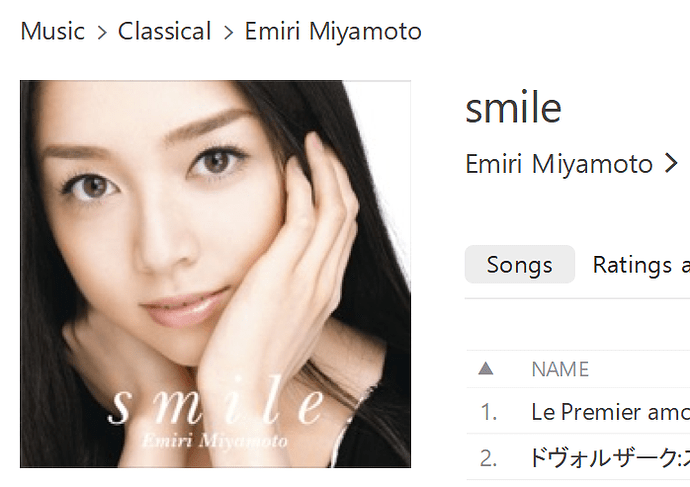Select the track Le Premier amour
Viewport: 690px width, 487px height.
click(610, 412)
